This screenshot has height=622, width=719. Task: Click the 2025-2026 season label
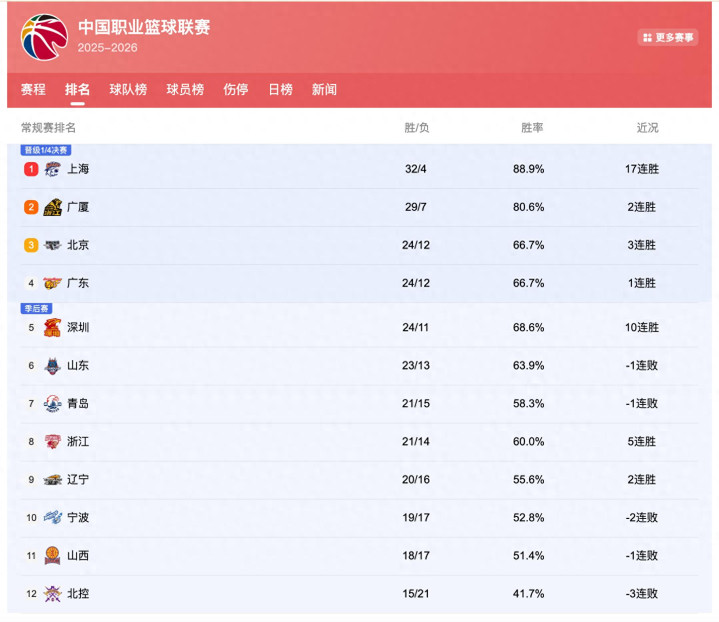click(107, 48)
